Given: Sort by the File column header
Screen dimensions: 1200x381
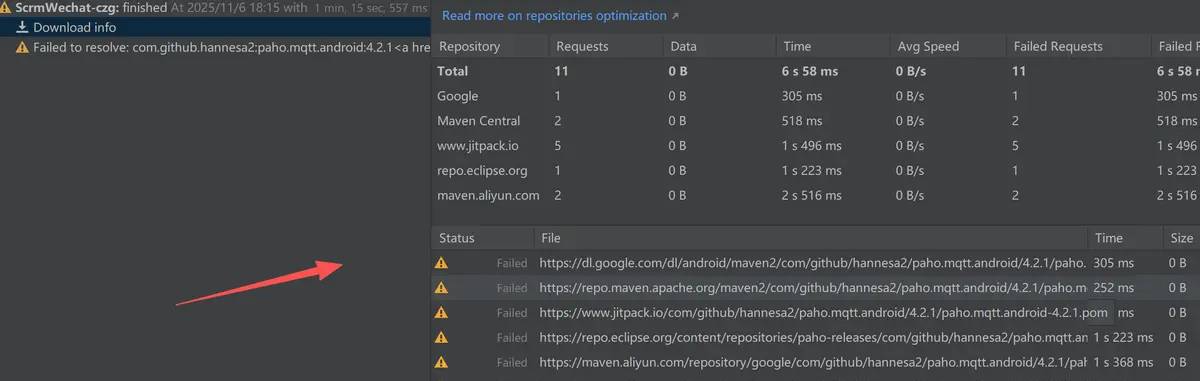Looking at the screenshot, I should tap(551, 239).
